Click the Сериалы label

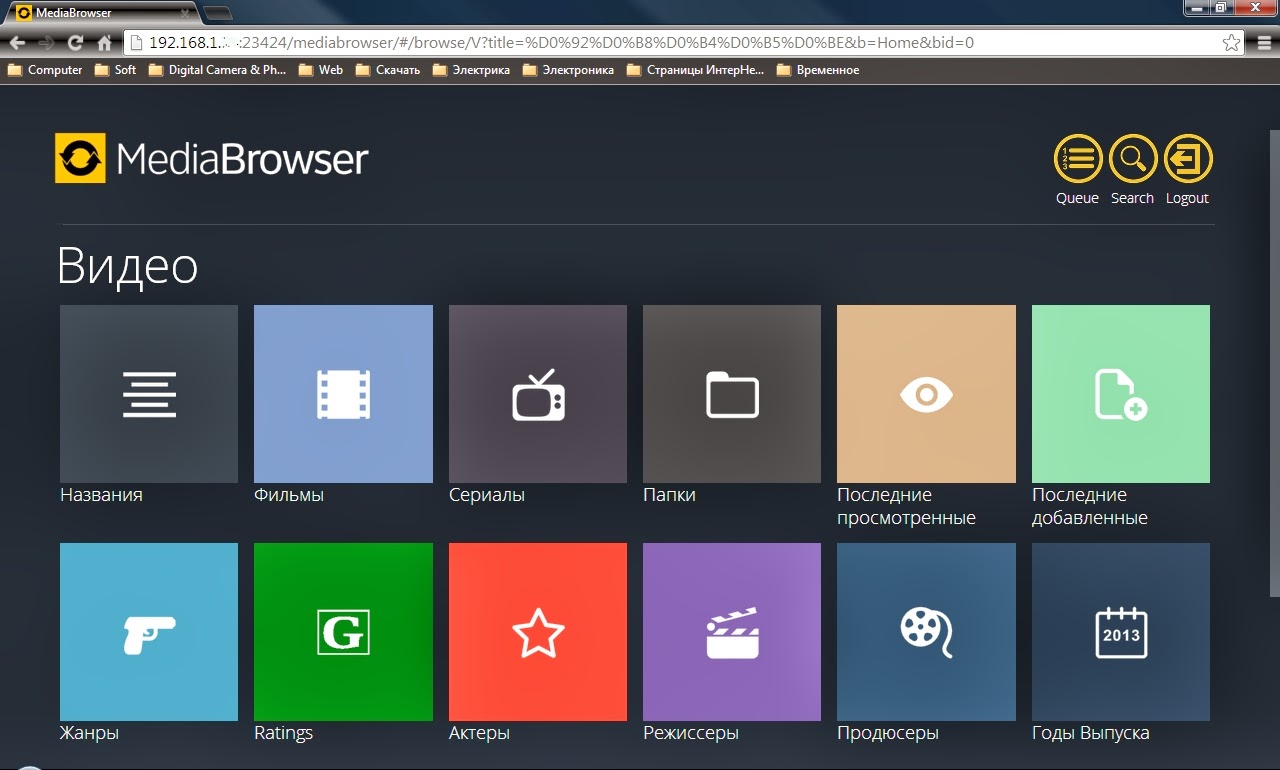point(487,495)
